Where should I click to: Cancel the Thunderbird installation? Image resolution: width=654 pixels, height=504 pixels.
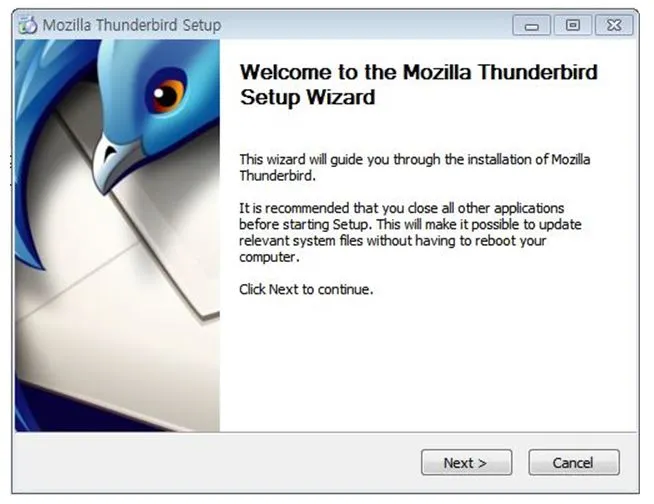(x=574, y=462)
